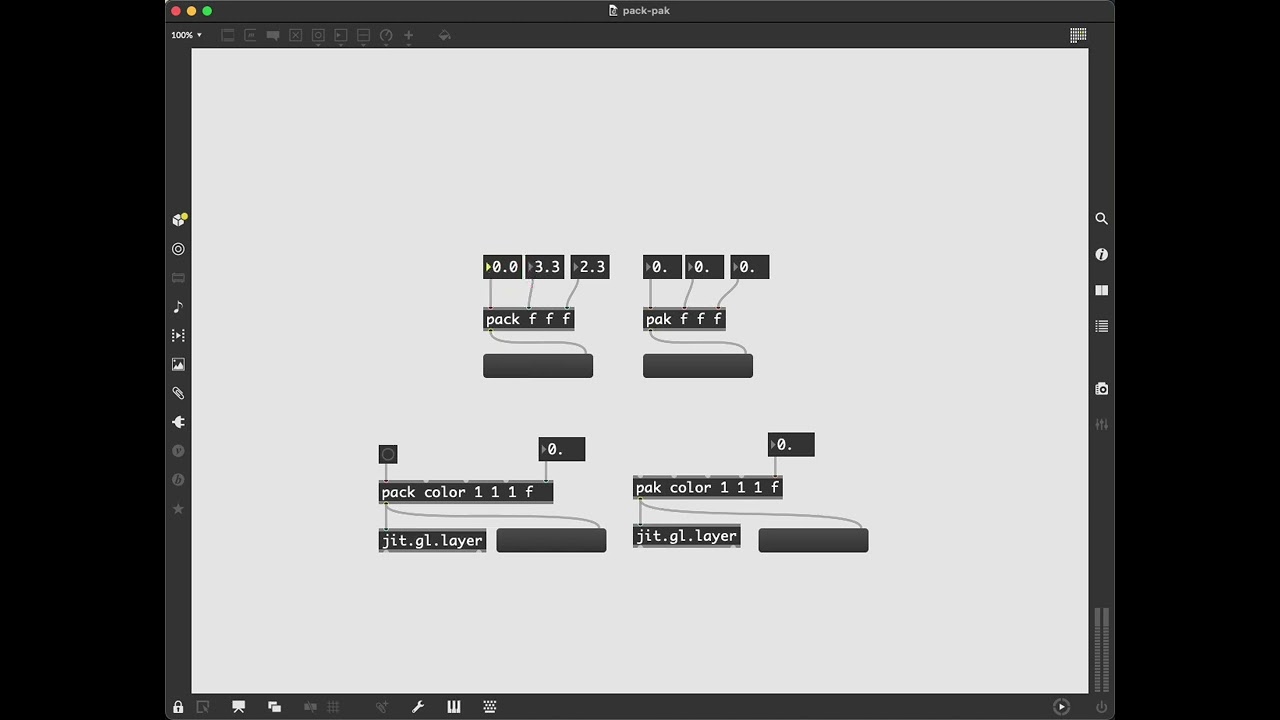Open the paint bucket format palette
This screenshot has width=1280, height=720.
pos(445,35)
